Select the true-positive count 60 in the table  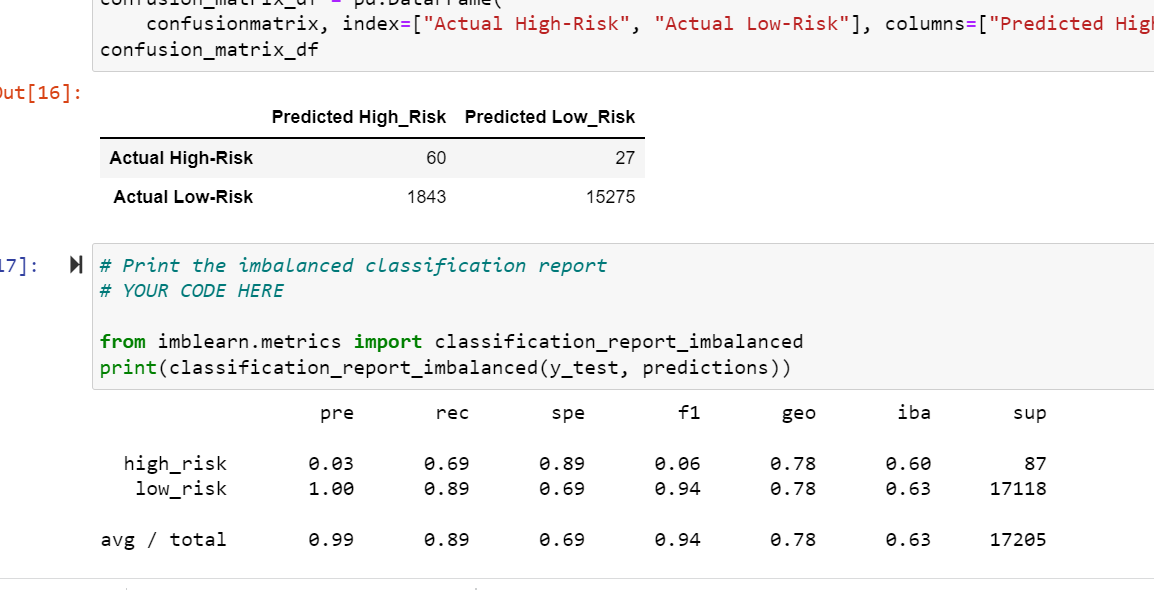point(436,158)
